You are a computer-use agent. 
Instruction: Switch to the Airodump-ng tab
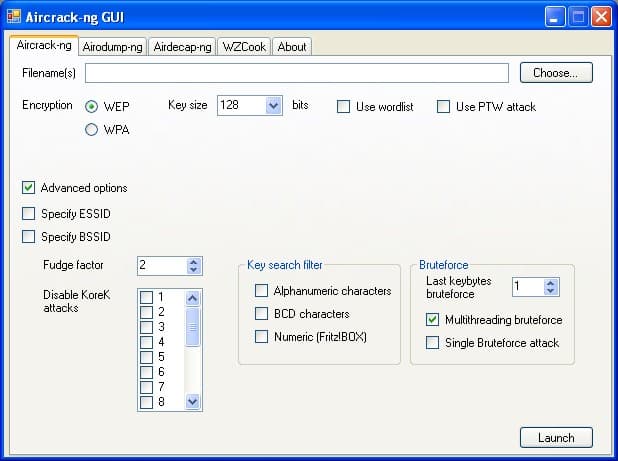click(x=112, y=47)
